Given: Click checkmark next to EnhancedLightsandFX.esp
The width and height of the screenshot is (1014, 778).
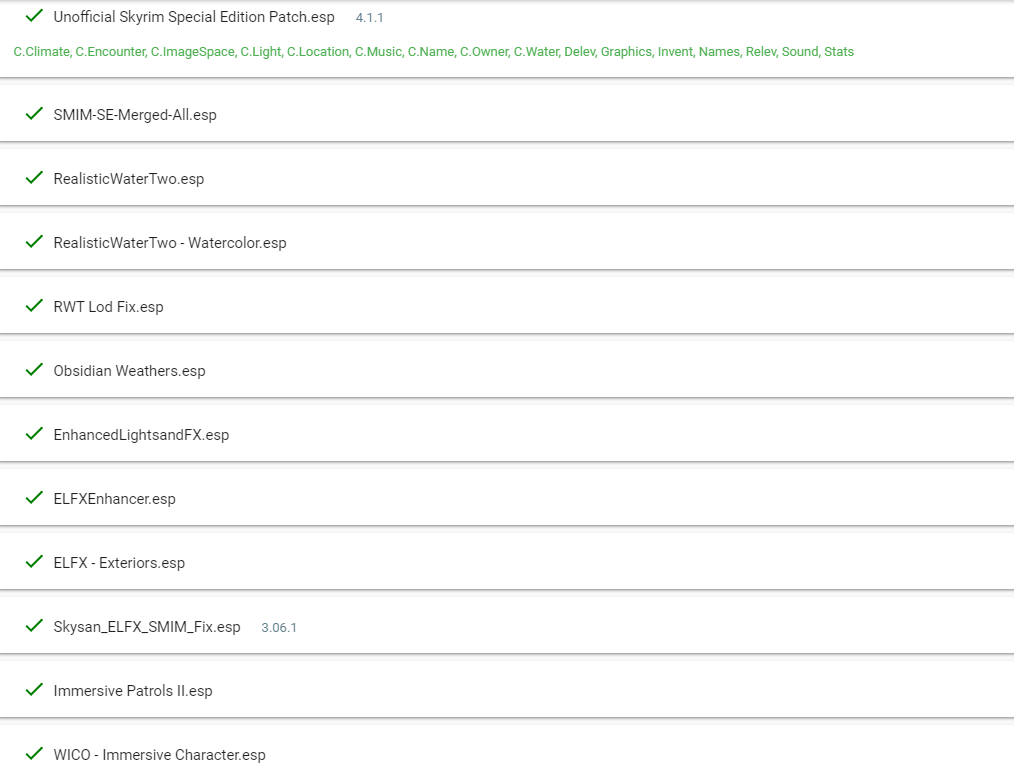Looking at the screenshot, I should pyautogui.click(x=34, y=434).
